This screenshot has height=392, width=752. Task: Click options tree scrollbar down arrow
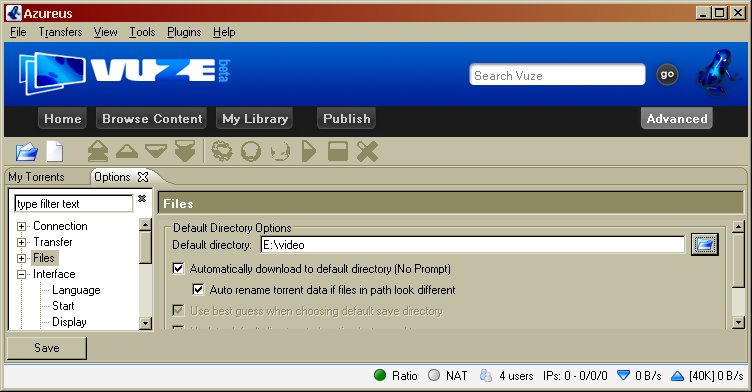click(145, 323)
